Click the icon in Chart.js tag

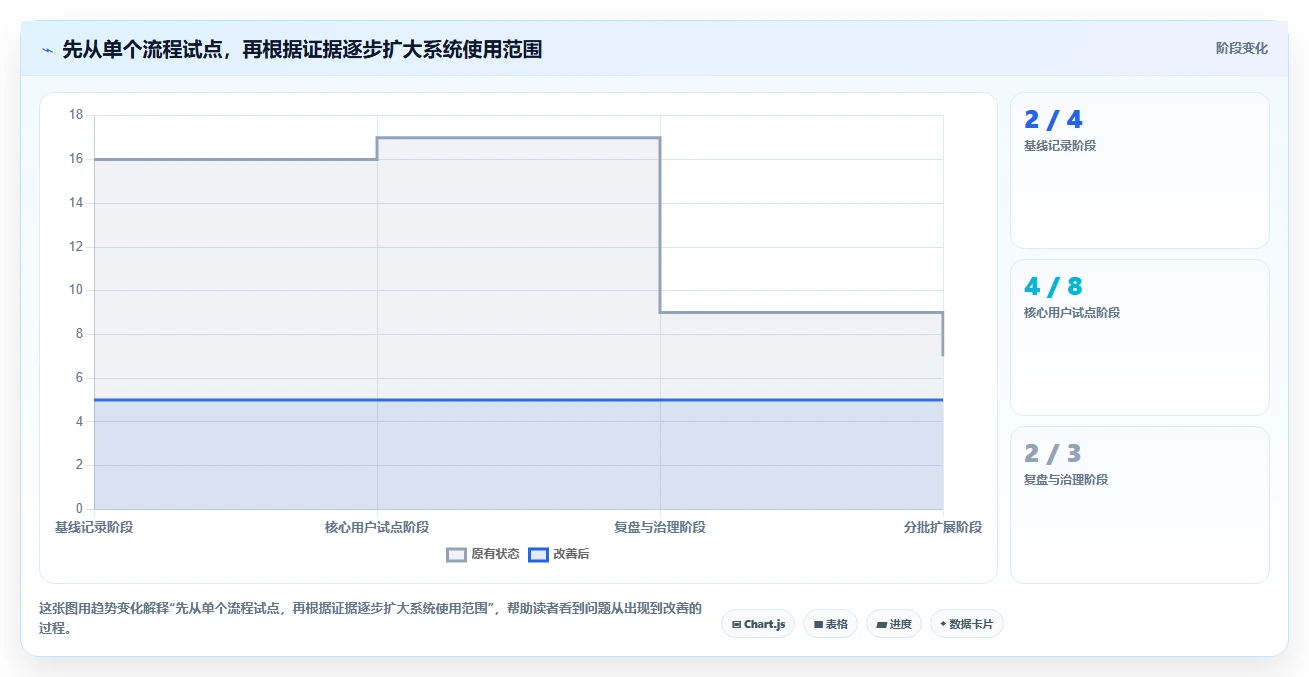coord(736,624)
